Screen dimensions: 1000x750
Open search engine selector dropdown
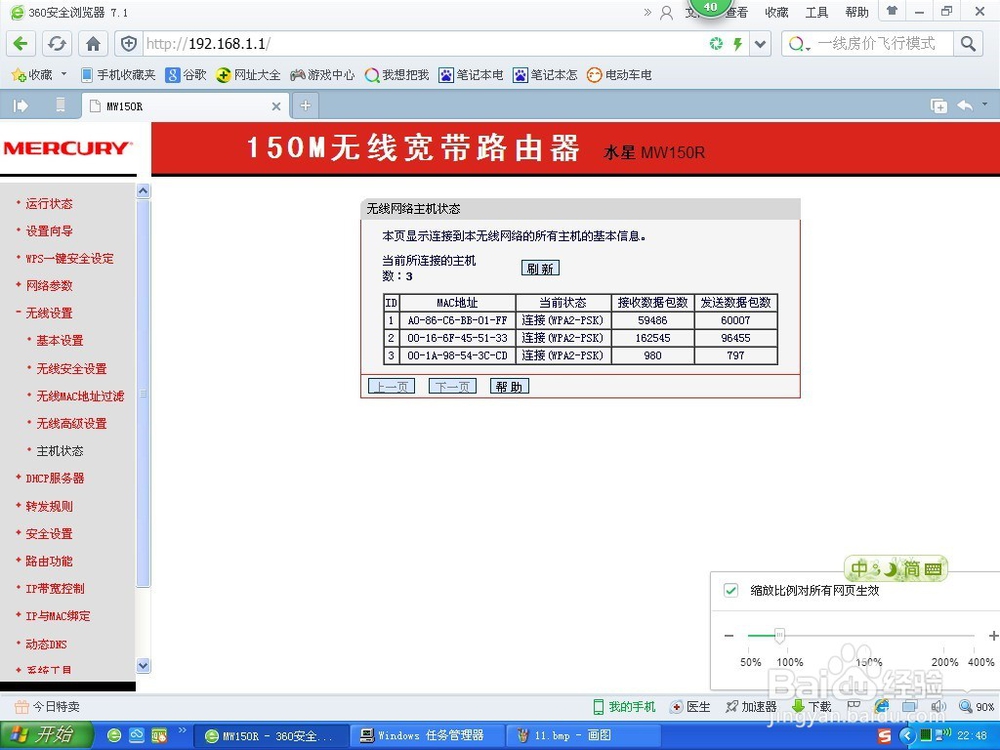(799, 44)
